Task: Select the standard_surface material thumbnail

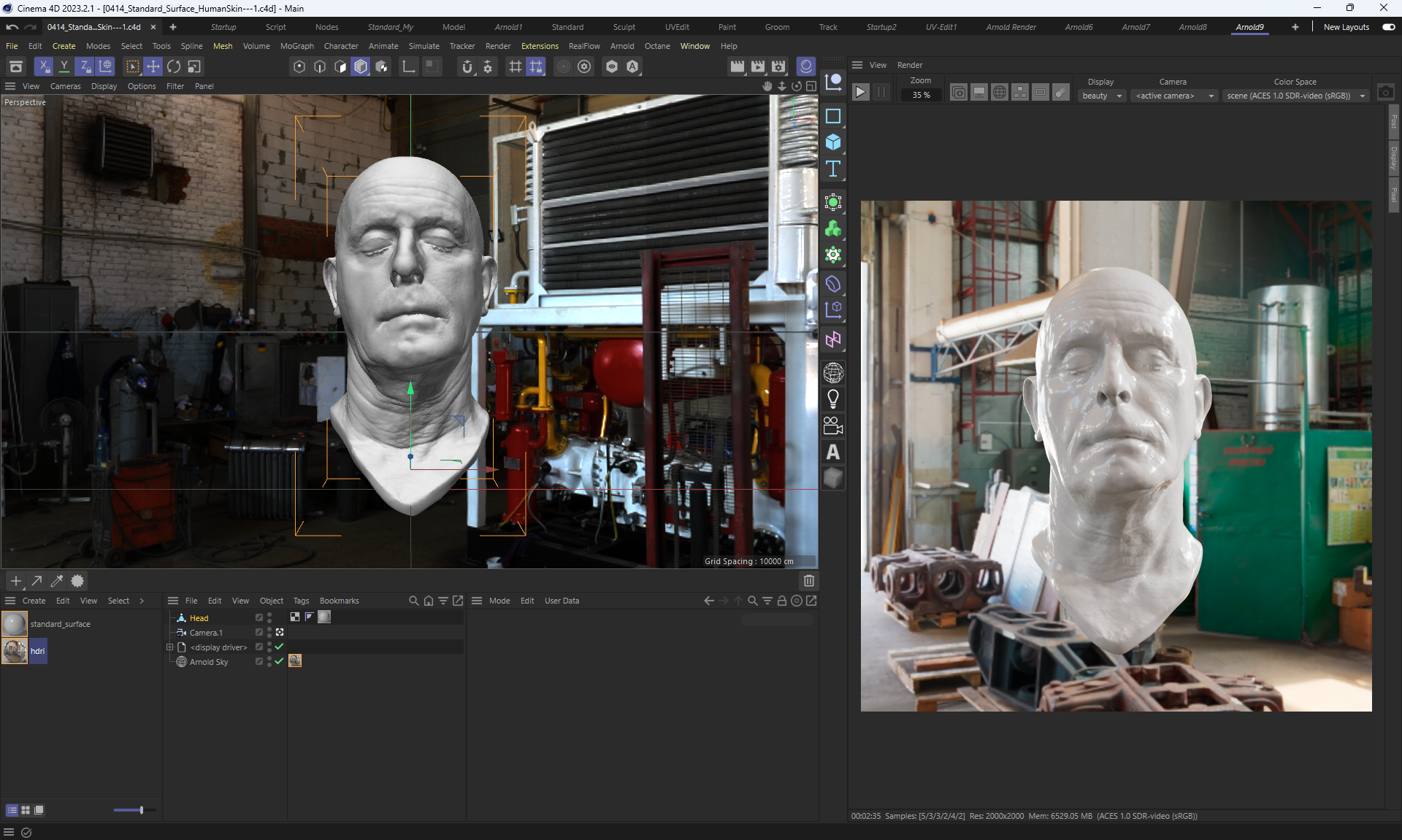Action: click(15, 624)
